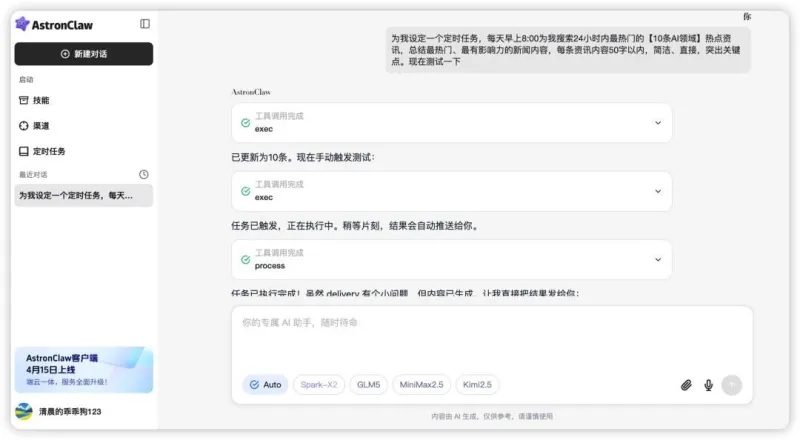Select the Spark-X2 model chip
The image size is (800, 440).
point(319,385)
